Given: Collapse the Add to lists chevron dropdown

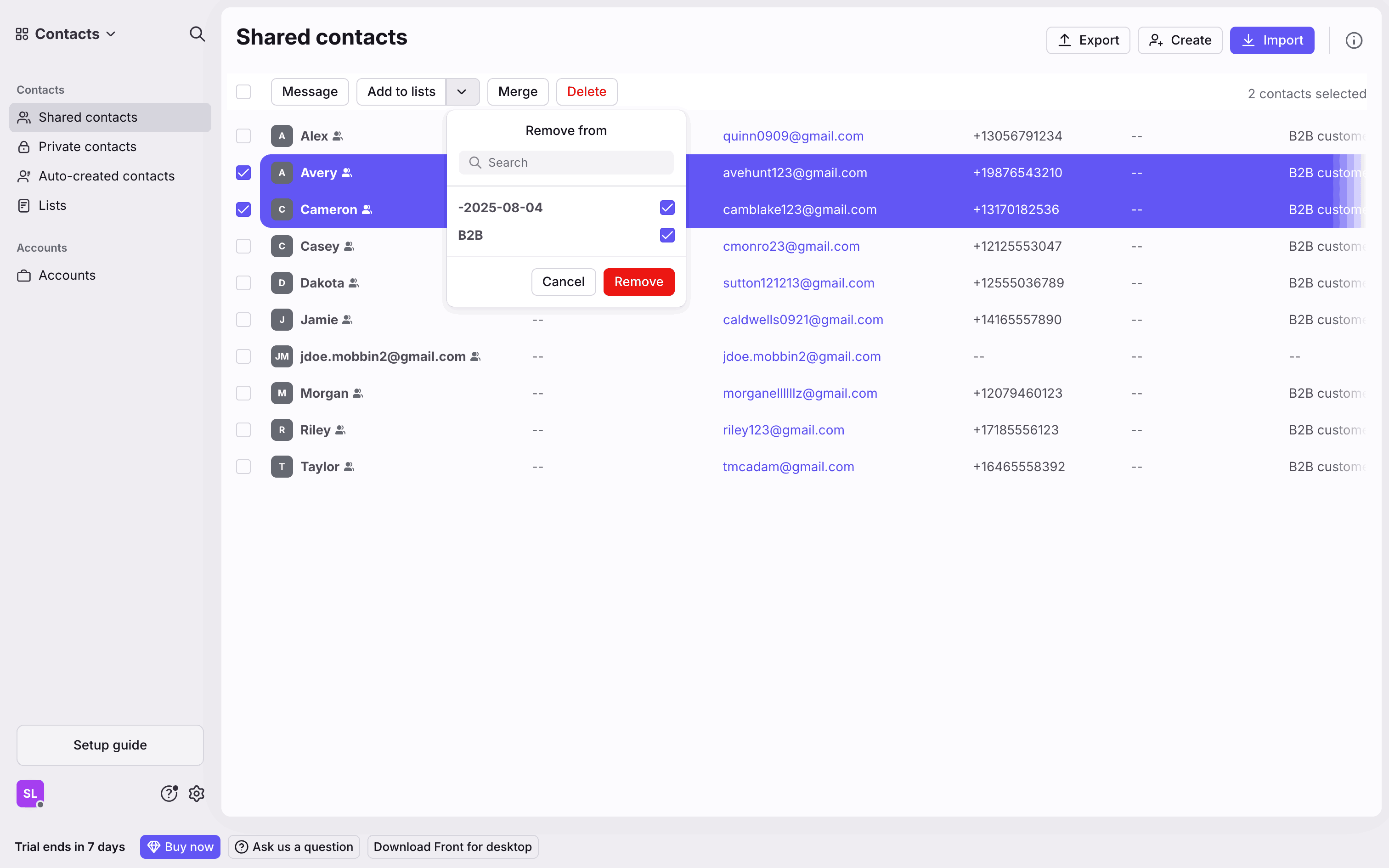Looking at the screenshot, I should [x=462, y=92].
